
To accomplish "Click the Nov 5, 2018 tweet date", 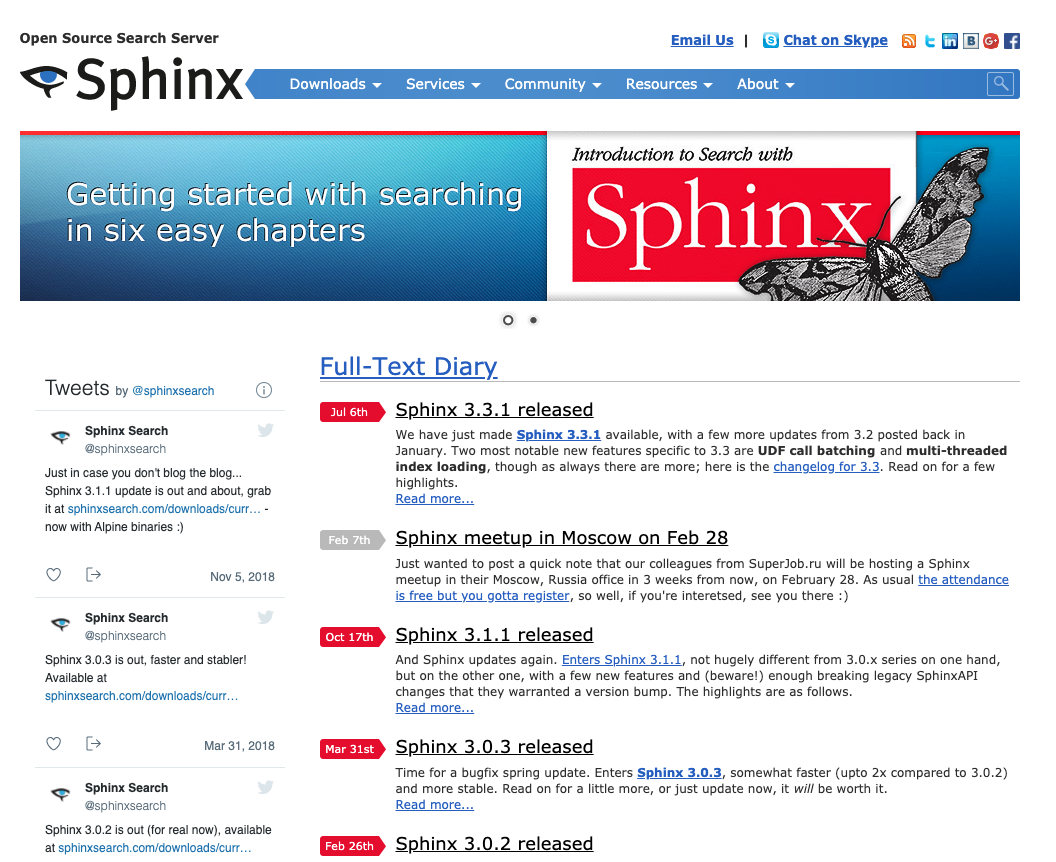I will pyautogui.click(x=242, y=576).
